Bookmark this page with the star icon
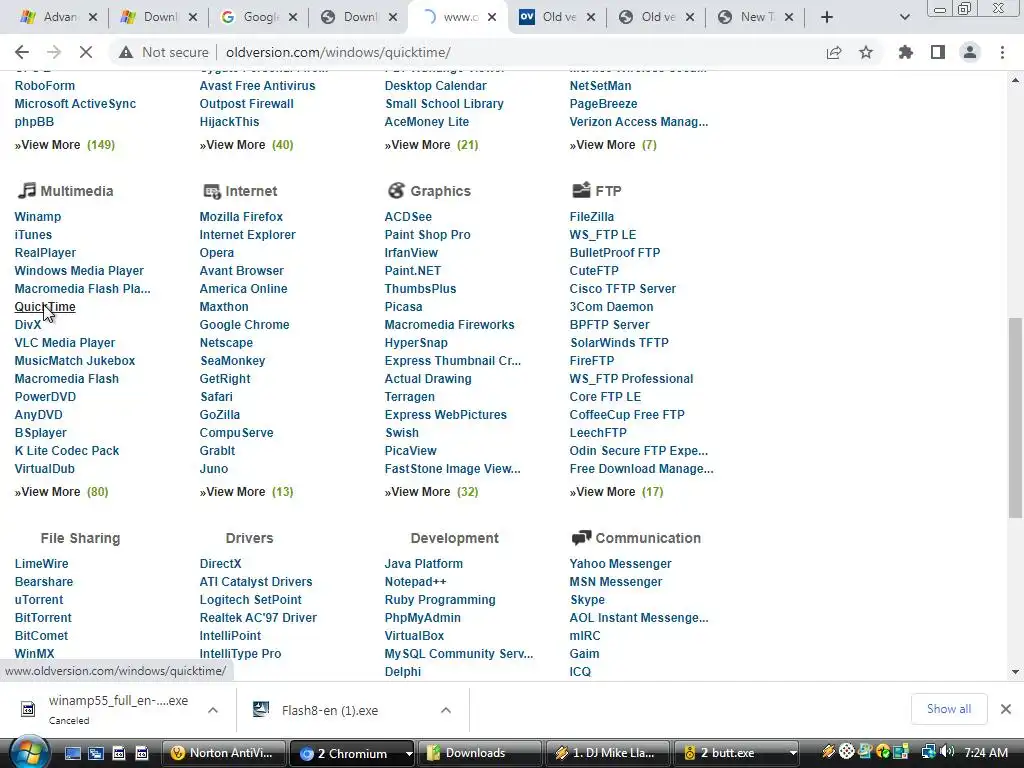 point(866,52)
